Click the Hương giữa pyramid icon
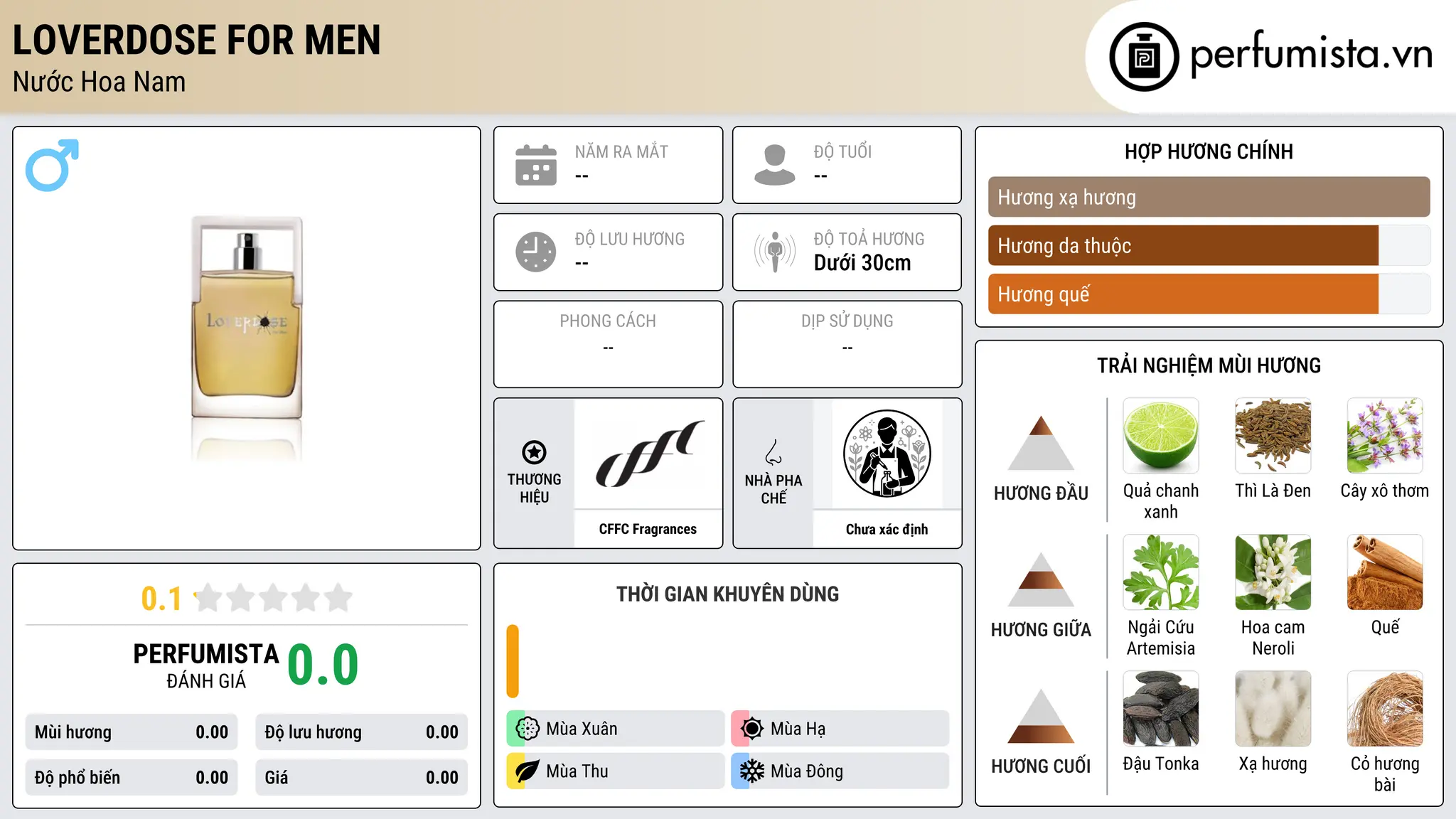The width and height of the screenshot is (1456, 819). click(x=1041, y=579)
